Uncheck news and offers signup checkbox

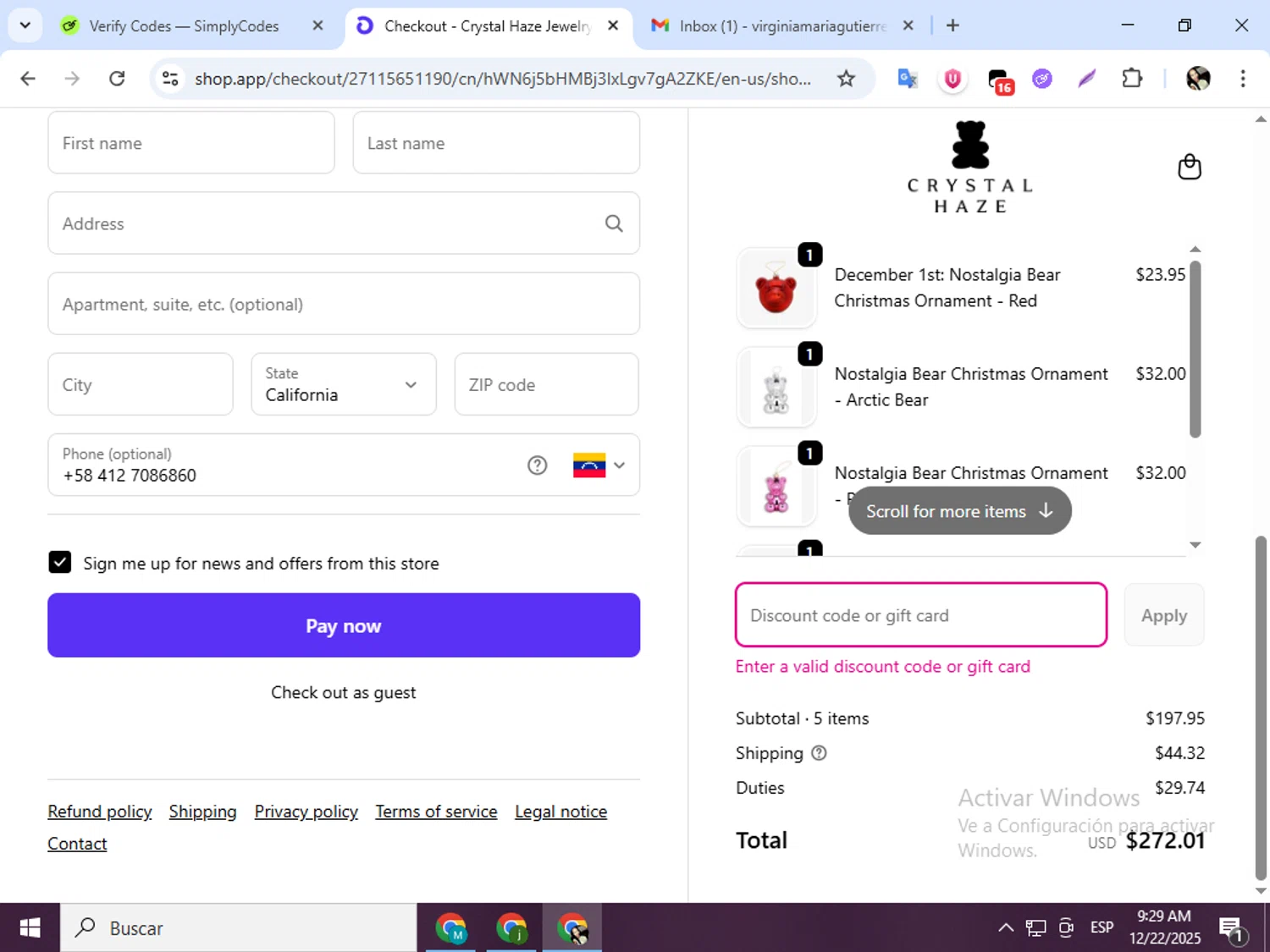click(59, 562)
